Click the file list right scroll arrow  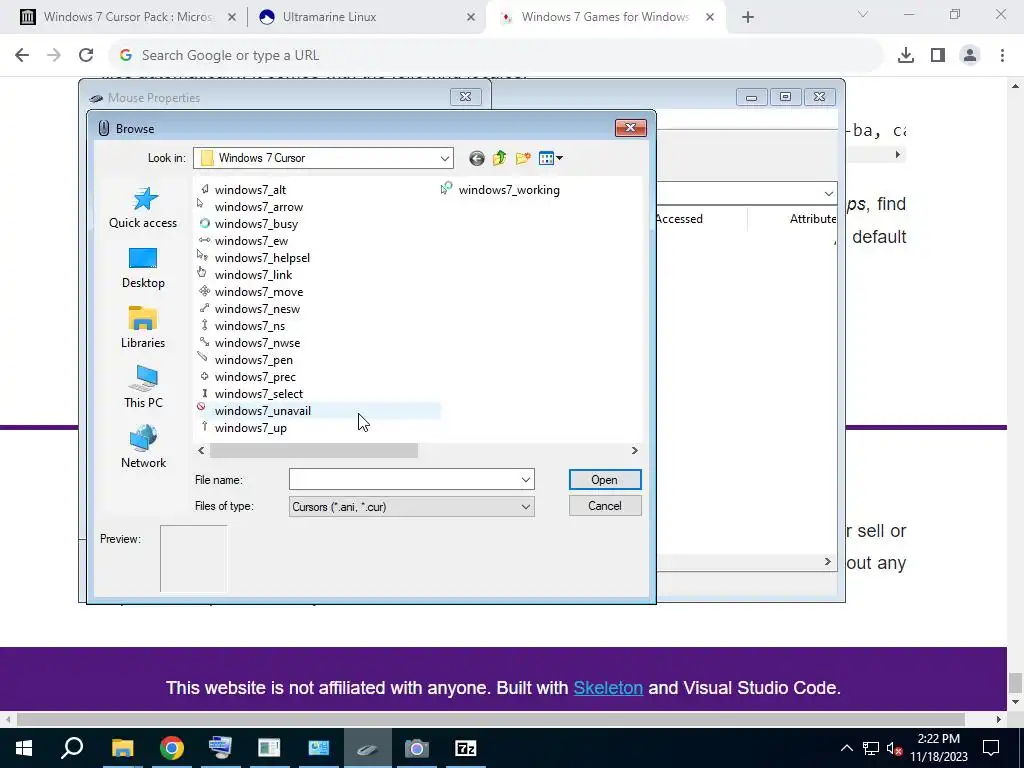click(634, 451)
